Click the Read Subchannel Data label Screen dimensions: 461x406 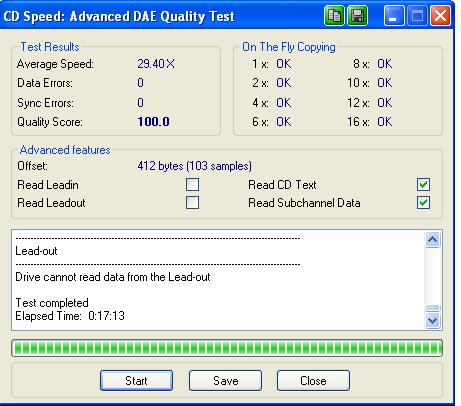[x=304, y=203]
